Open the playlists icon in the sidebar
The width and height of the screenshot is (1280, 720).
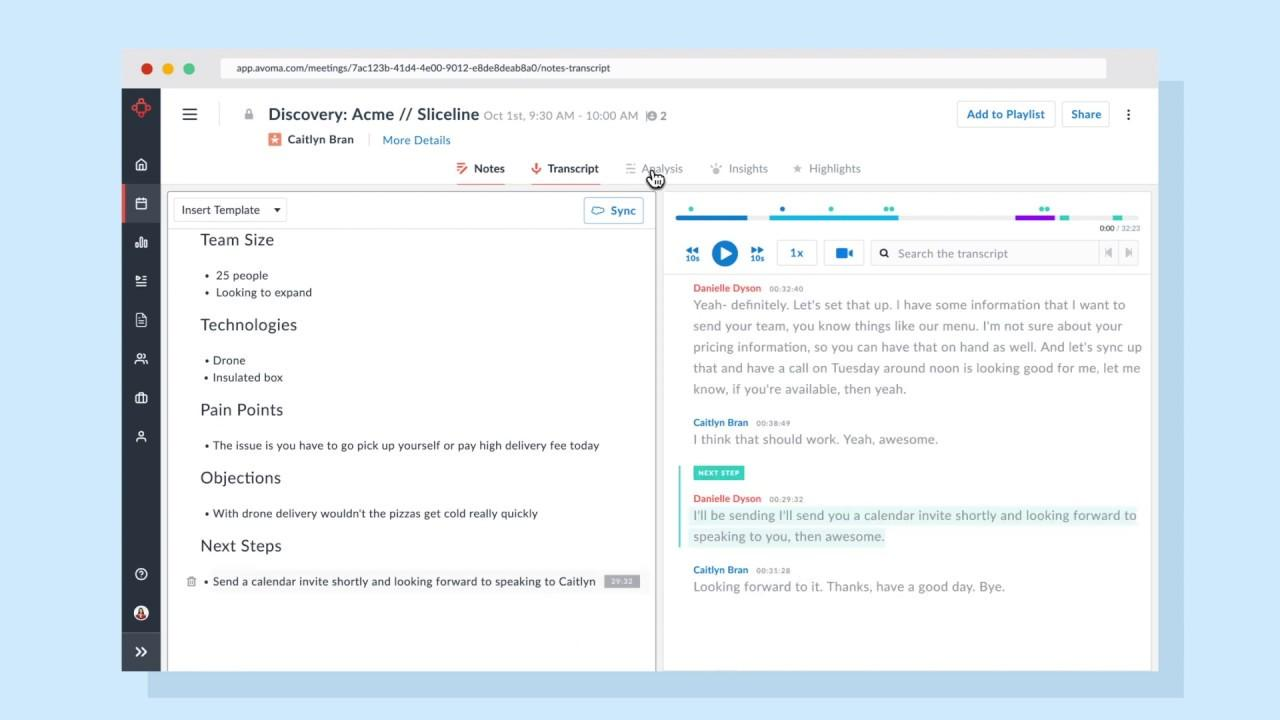141,281
